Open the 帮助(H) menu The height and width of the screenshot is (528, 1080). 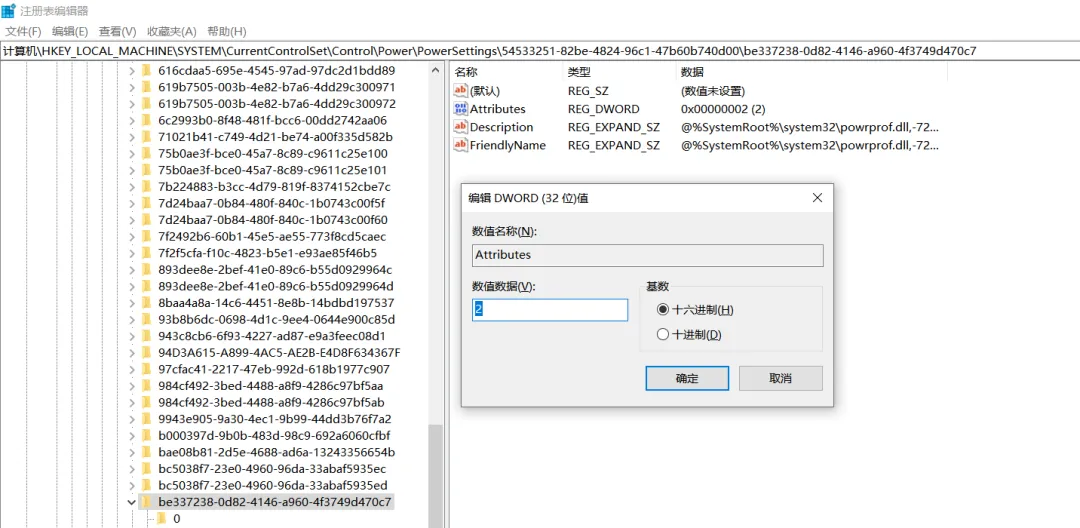[x=227, y=31]
